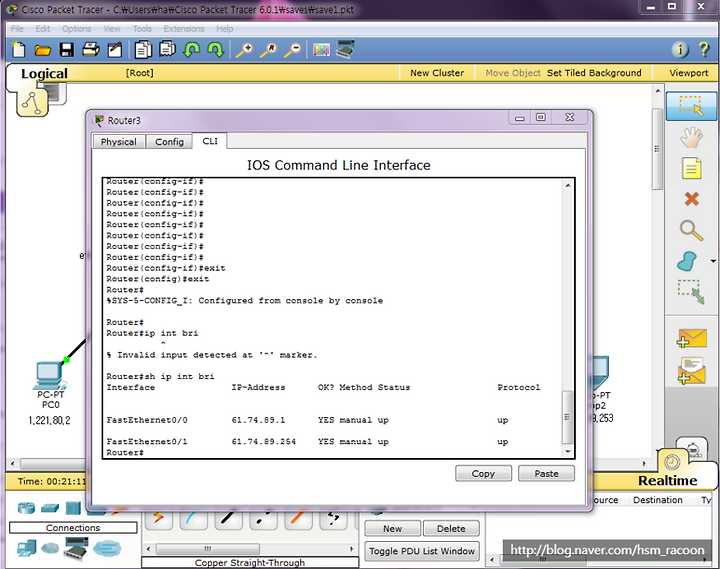Select the End Devices category icon
Viewport: 720px width, 569px height.
[x=27, y=549]
